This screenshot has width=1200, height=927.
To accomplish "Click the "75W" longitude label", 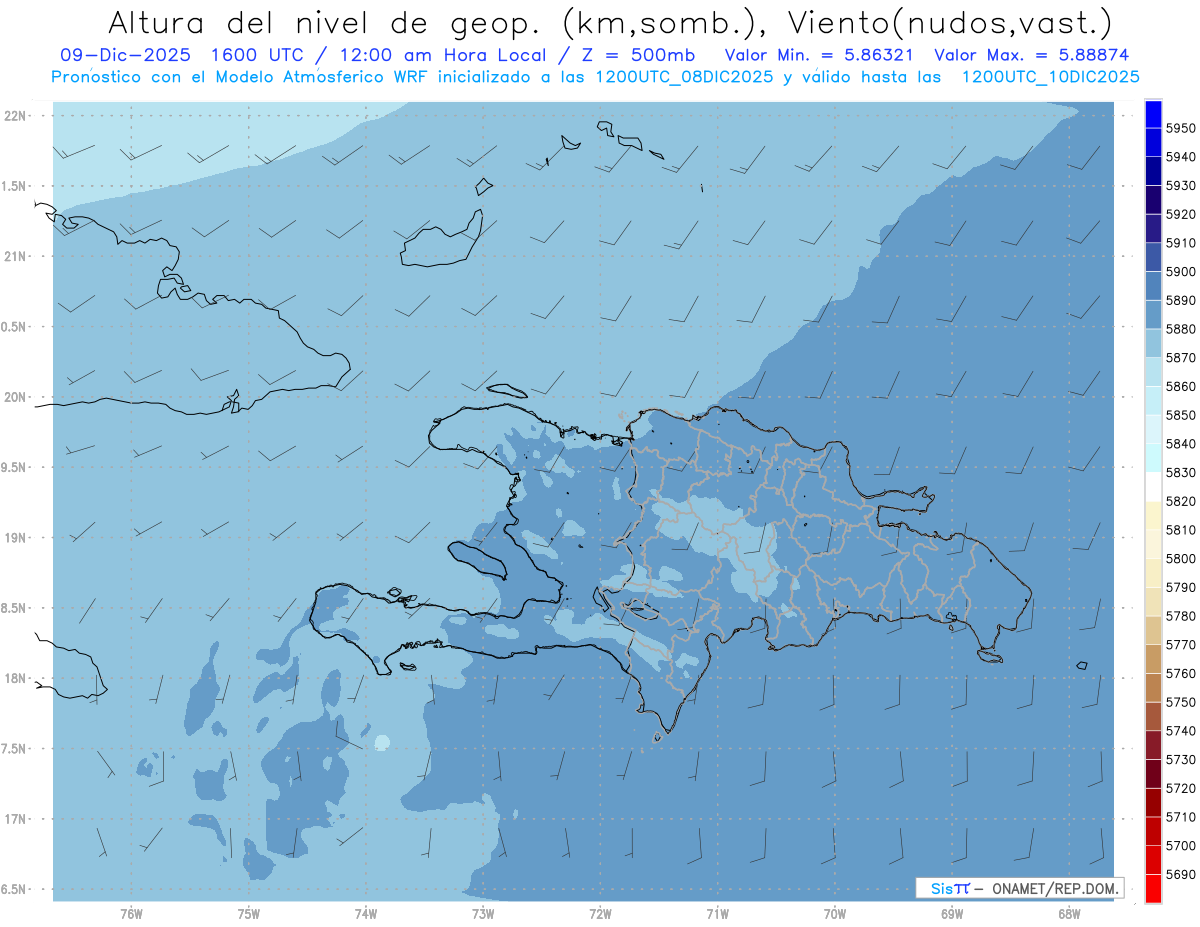I will click(x=249, y=914).
